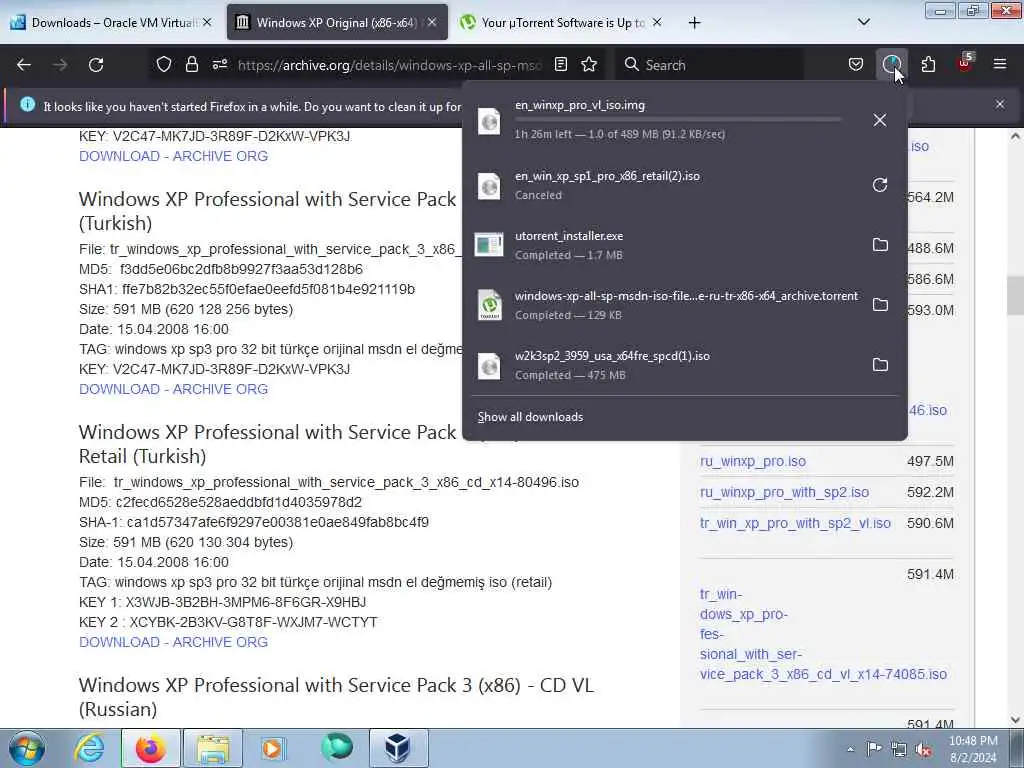The height and width of the screenshot is (768, 1024).
Task: Click the Downloads toolbar button
Action: [891, 65]
